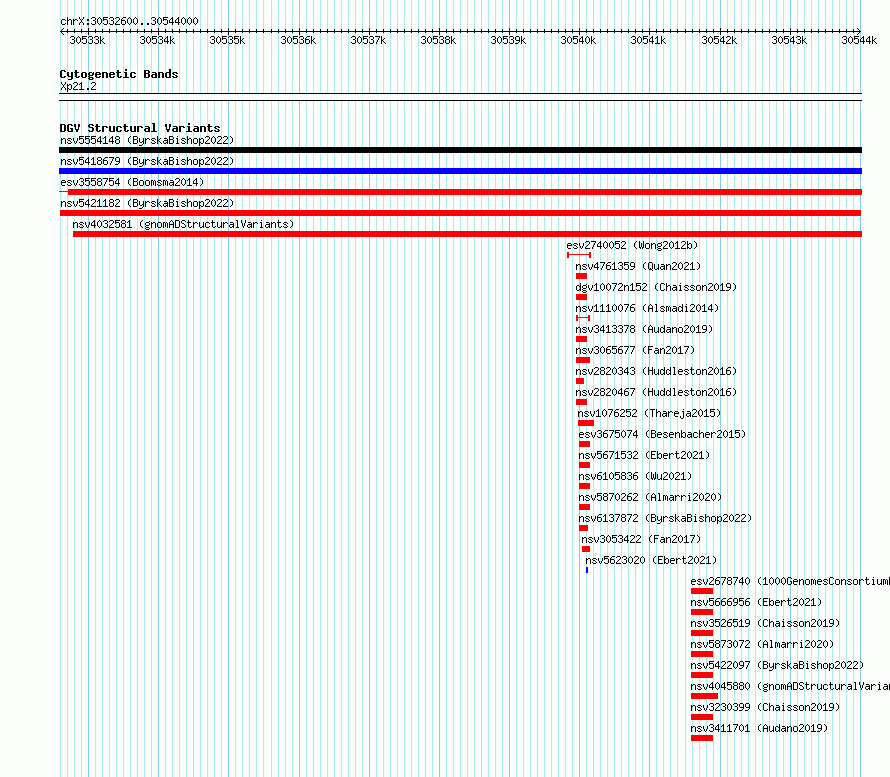
Task: Click nsv3411701 (Audano2019) label
Action: (x=759, y=728)
